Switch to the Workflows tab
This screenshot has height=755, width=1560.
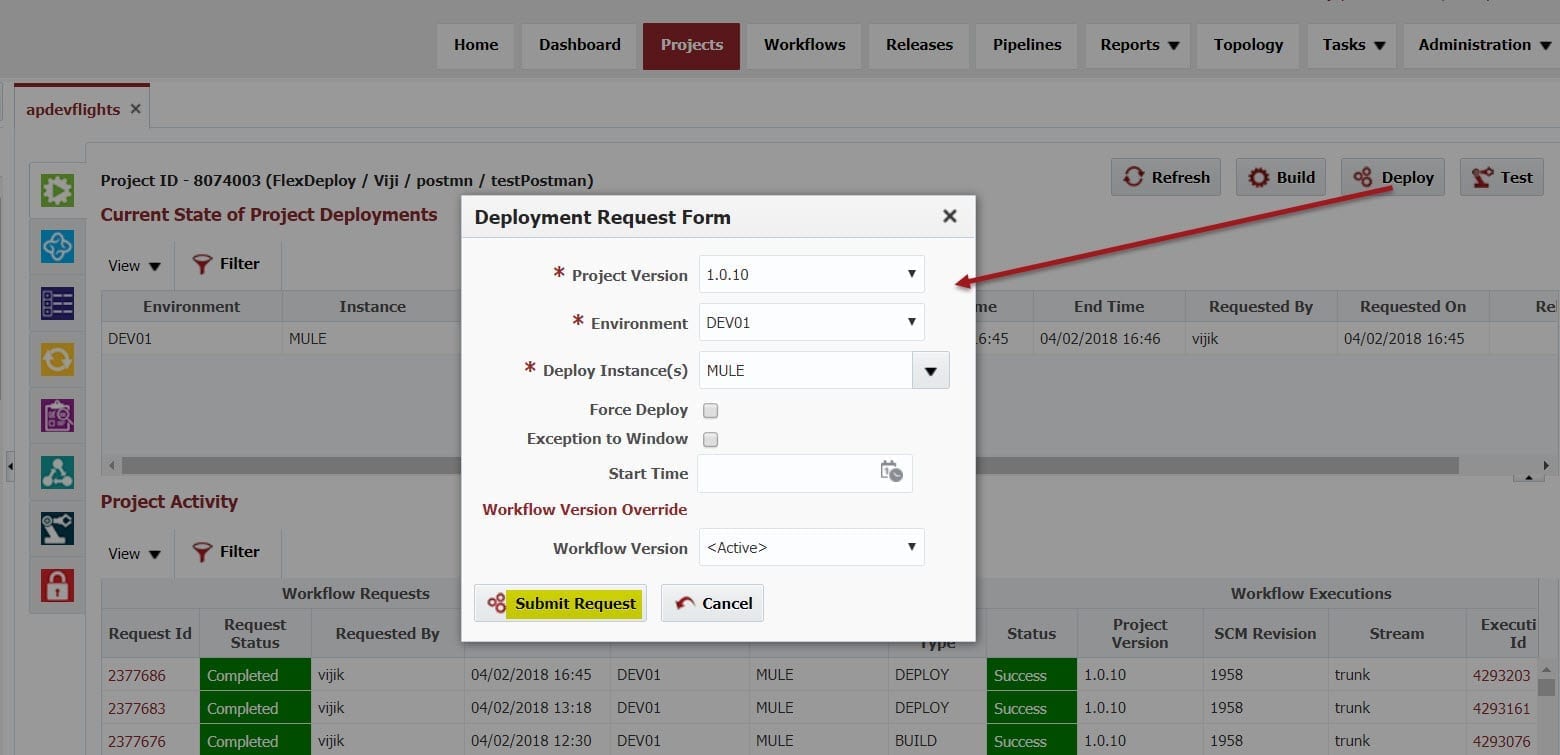[805, 45]
